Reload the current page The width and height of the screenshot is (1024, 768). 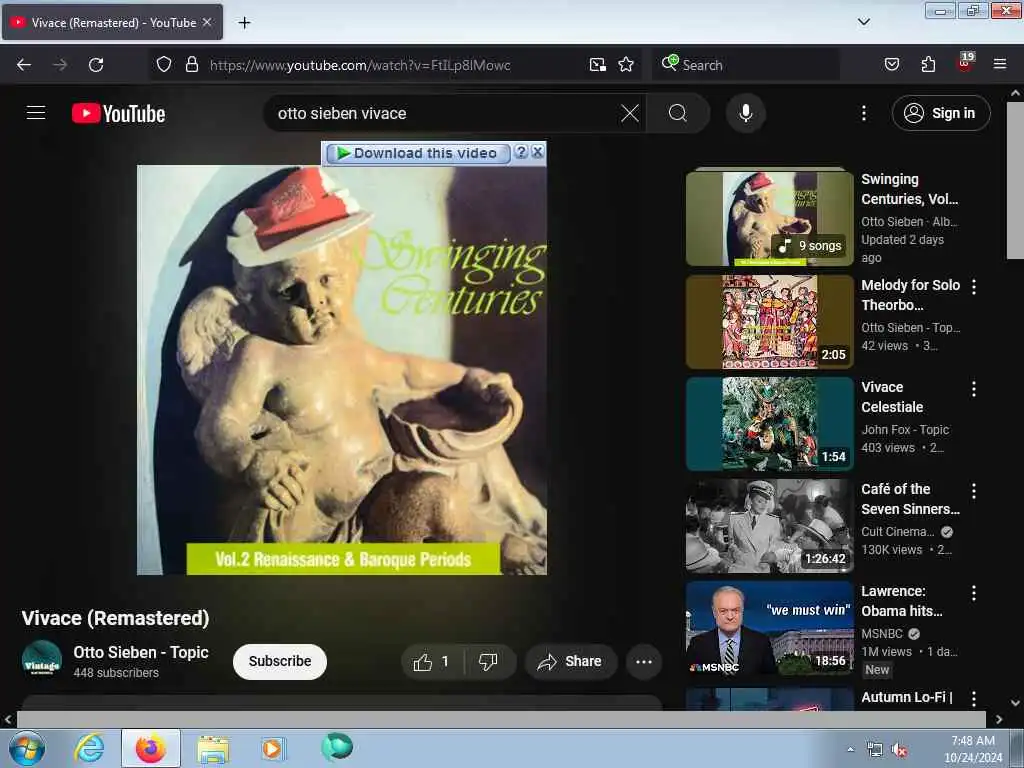tap(96, 65)
